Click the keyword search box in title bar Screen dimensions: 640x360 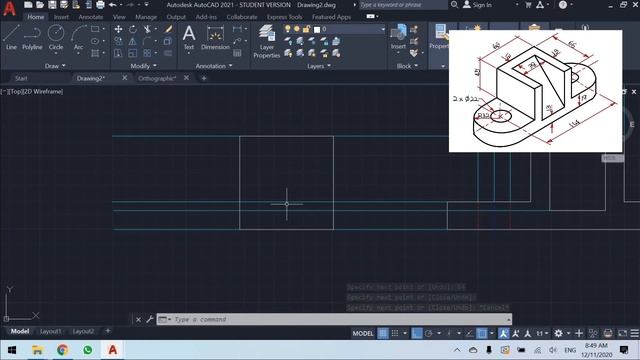[403, 5]
